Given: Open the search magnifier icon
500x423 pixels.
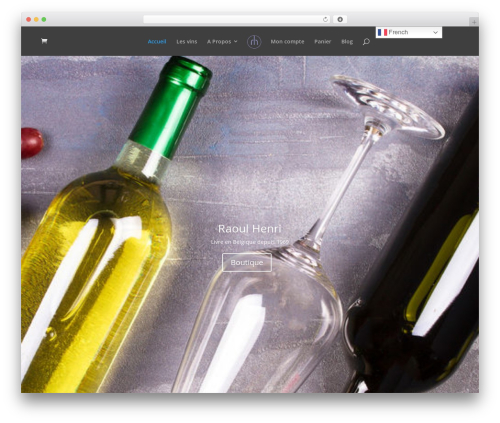Looking at the screenshot, I should (366, 42).
